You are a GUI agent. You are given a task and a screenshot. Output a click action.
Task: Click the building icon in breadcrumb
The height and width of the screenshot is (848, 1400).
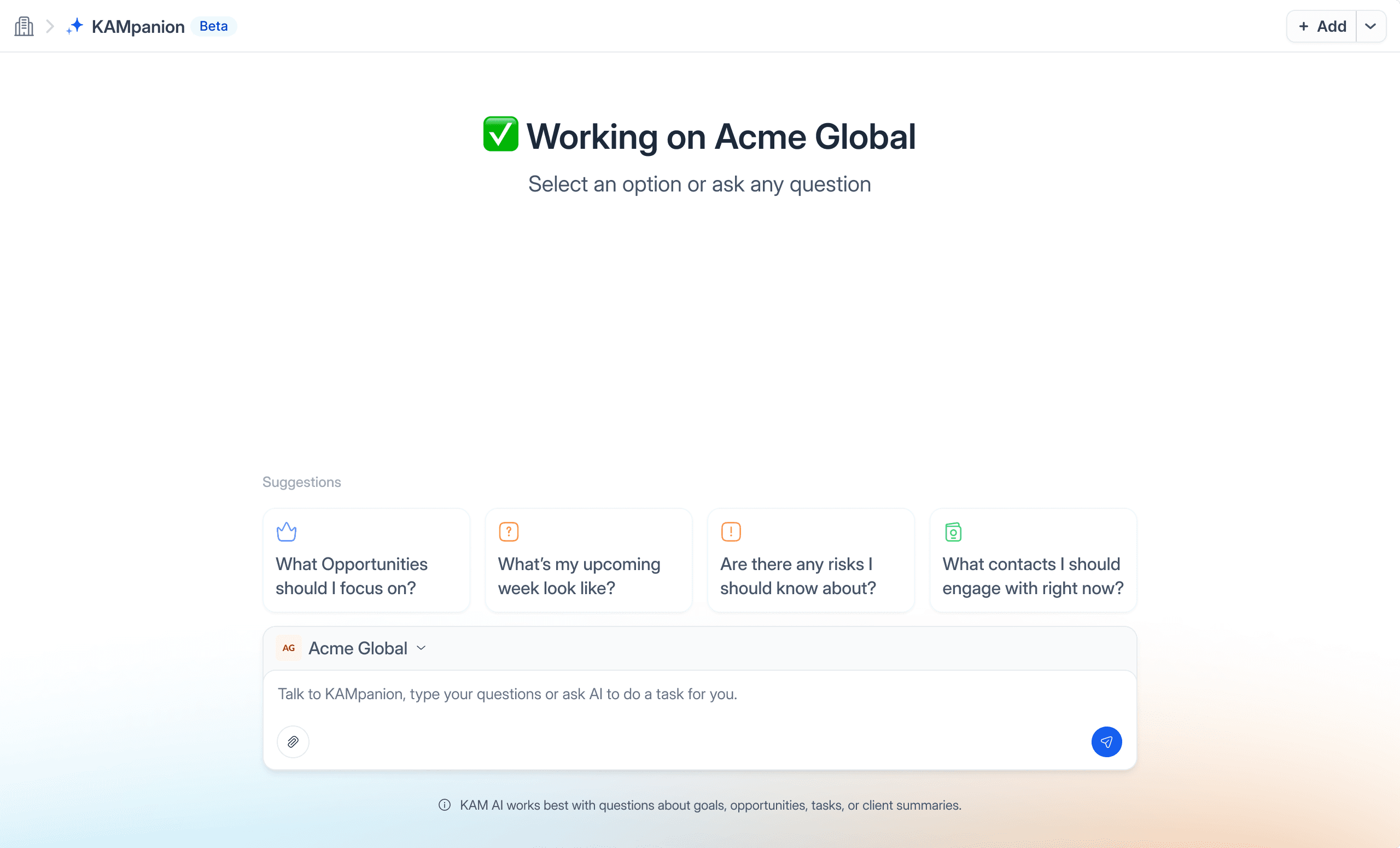(24, 26)
